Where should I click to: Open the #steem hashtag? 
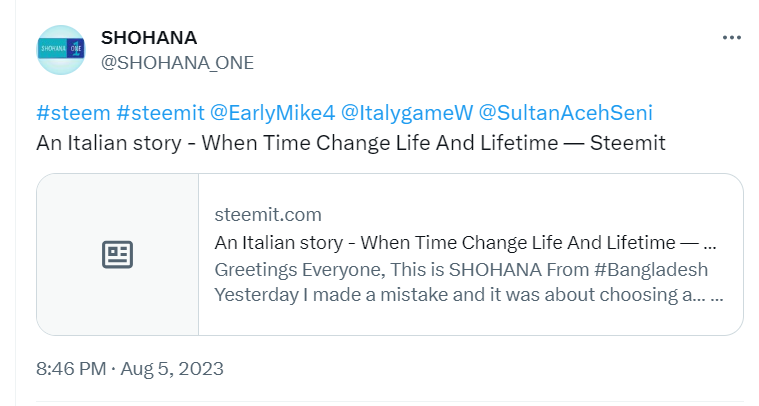pos(74,113)
